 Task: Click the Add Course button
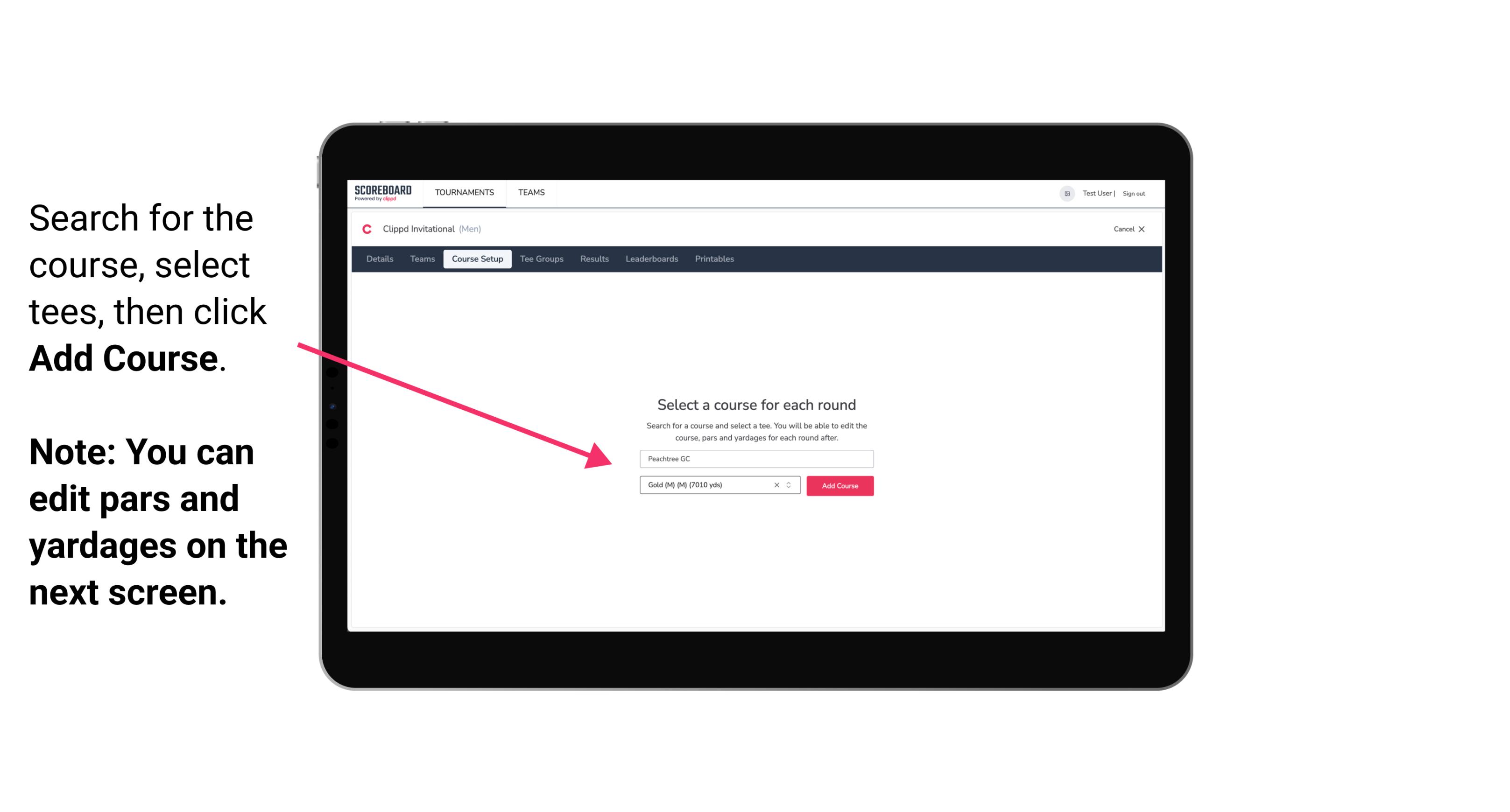839,486
